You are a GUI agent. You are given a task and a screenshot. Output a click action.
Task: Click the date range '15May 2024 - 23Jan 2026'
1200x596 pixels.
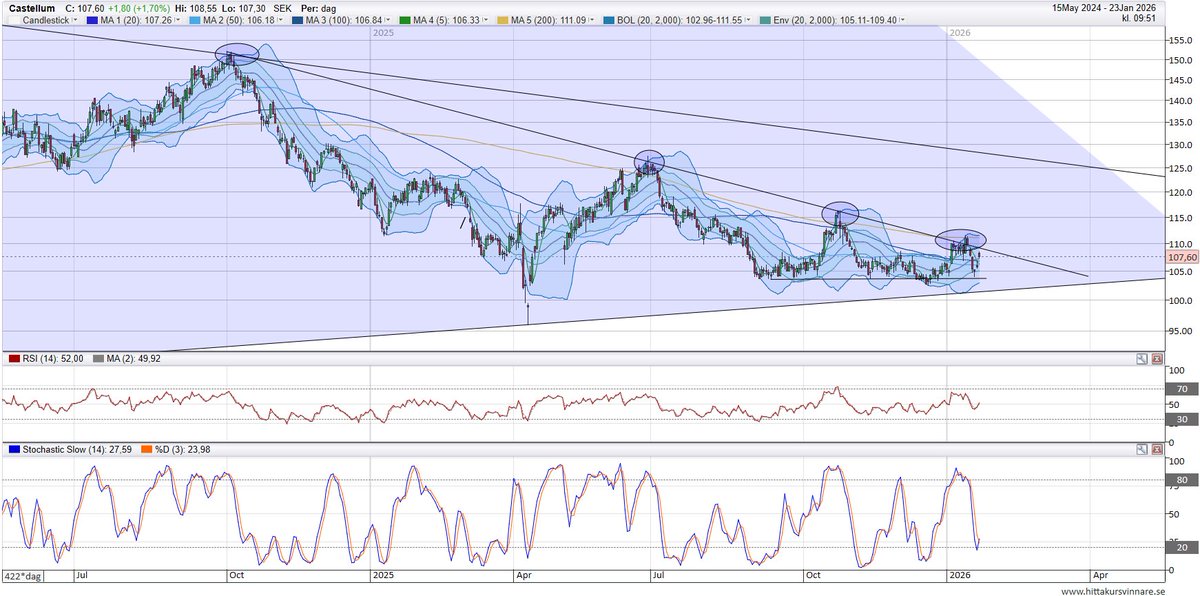(1104, 8)
